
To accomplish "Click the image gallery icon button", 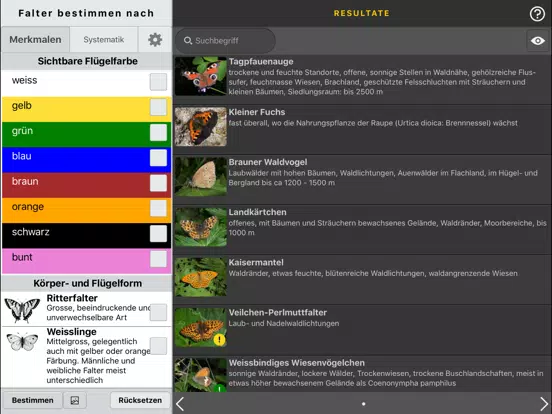I will (75, 400).
